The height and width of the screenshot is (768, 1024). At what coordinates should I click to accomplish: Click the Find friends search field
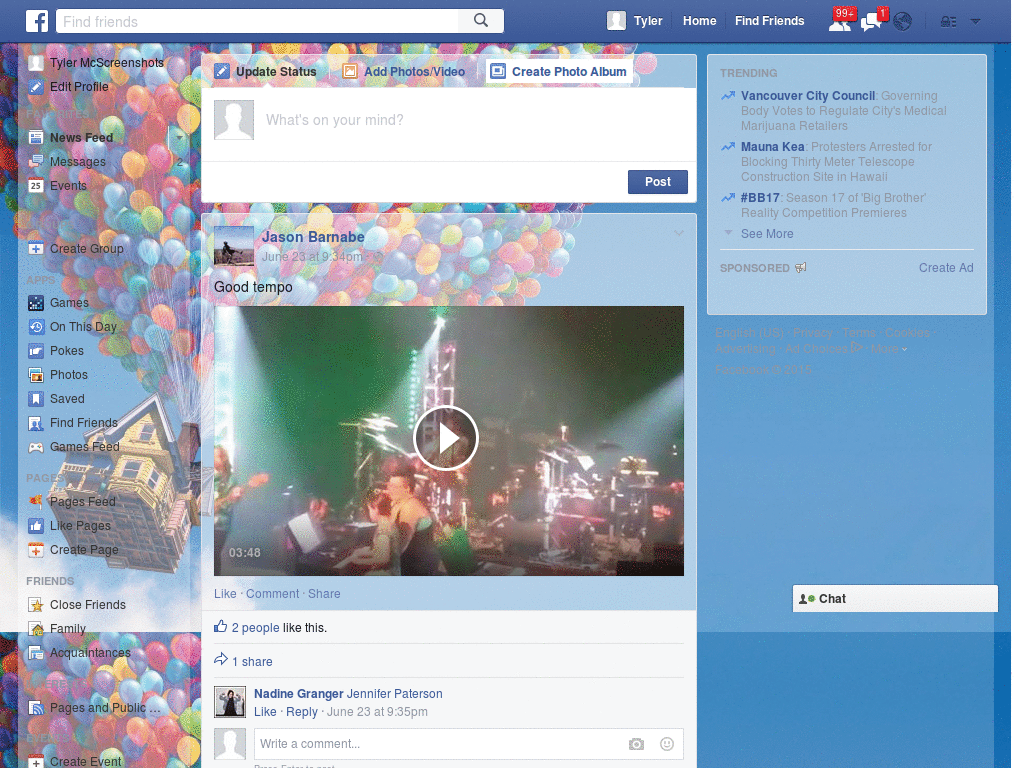click(x=258, y=22)
